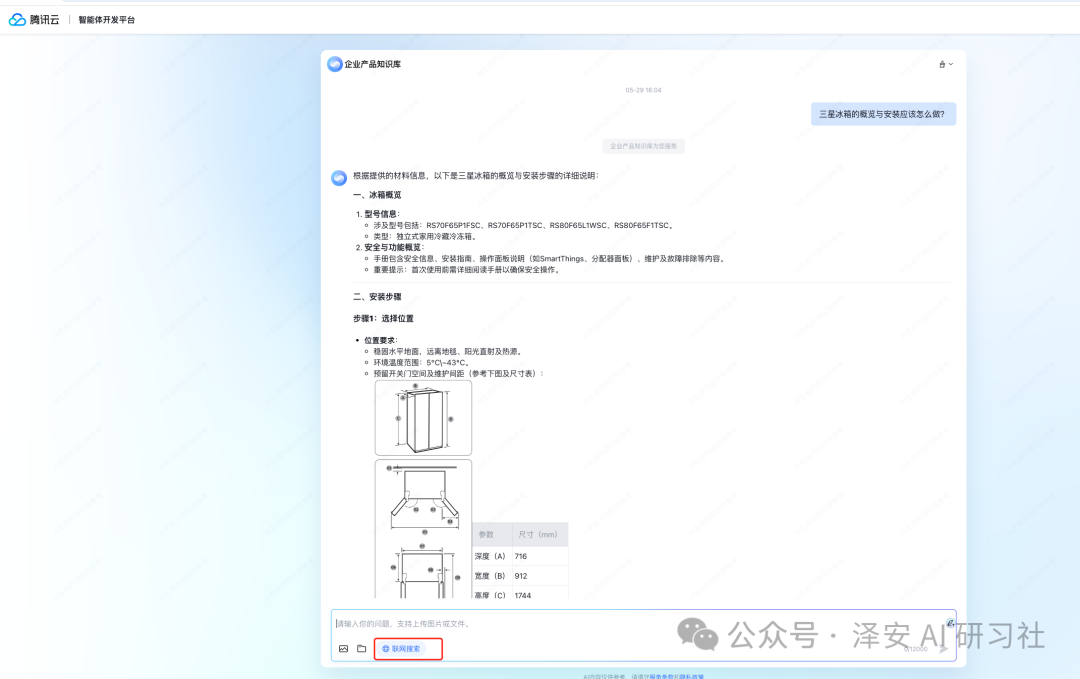
Task: Click the 位置要求 bullet
Action: coord(380,340)
